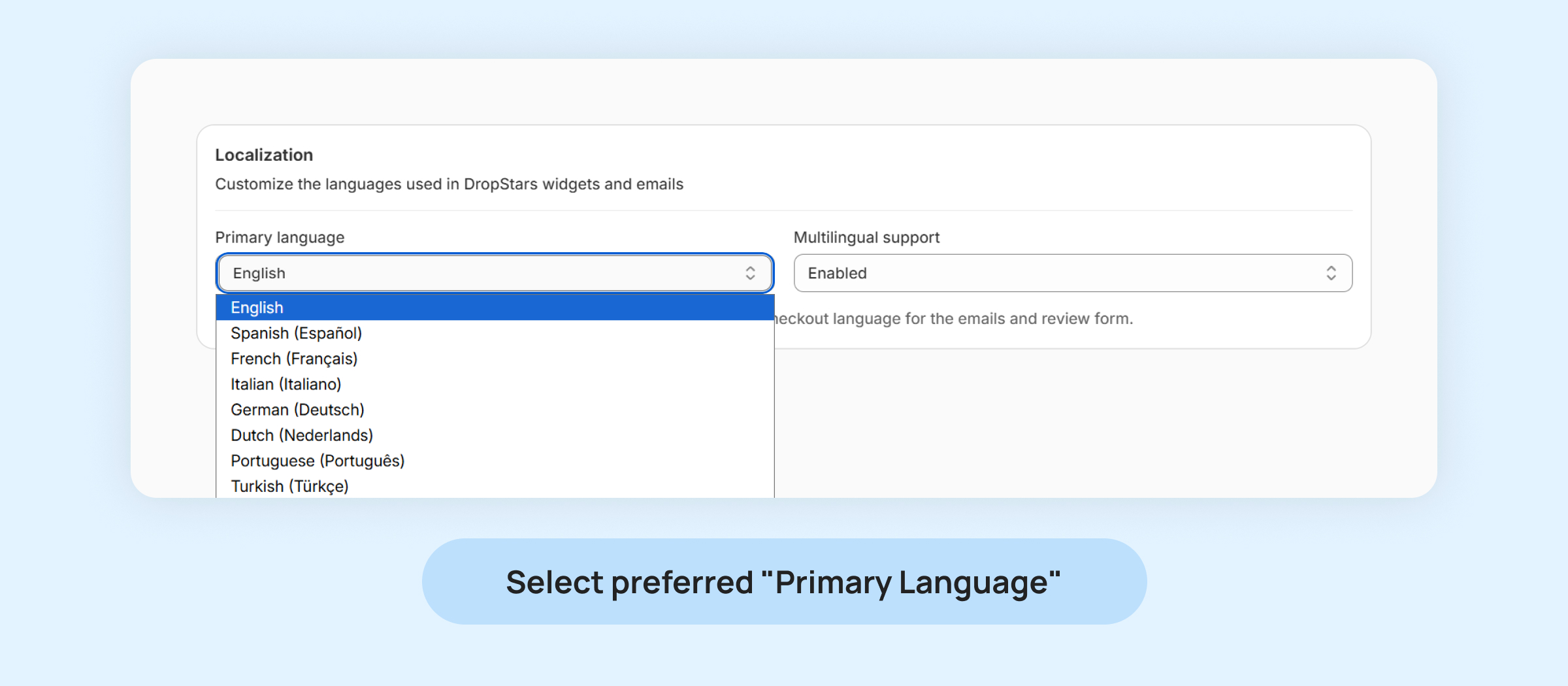Viewport: 1568px width, 686px height.
Task: Select Dutch (Nederlands) in the list
Action: (302, 435)
